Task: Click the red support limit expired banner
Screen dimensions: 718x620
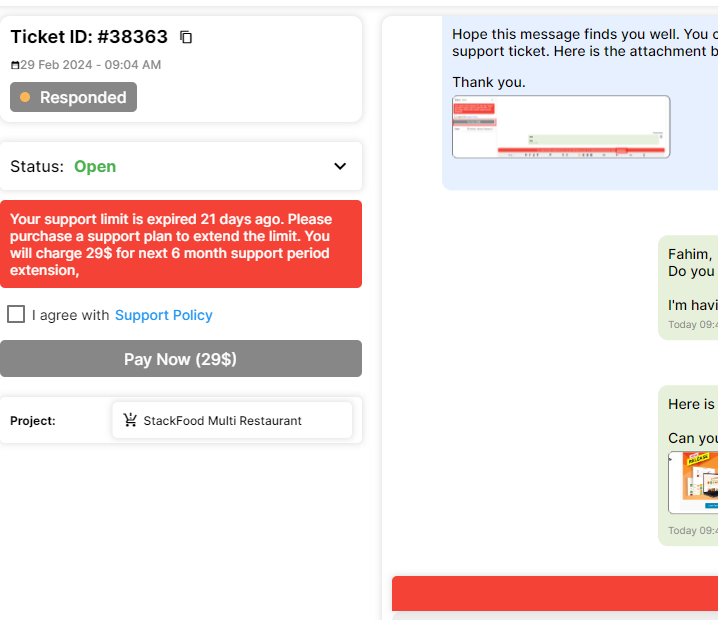Action: click(x=181, y=244)
